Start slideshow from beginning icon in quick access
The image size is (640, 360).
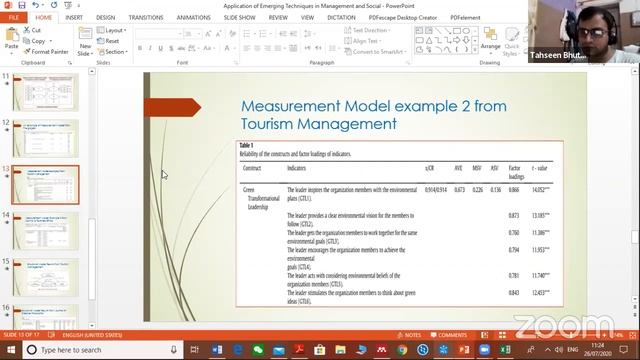[68, 5]
